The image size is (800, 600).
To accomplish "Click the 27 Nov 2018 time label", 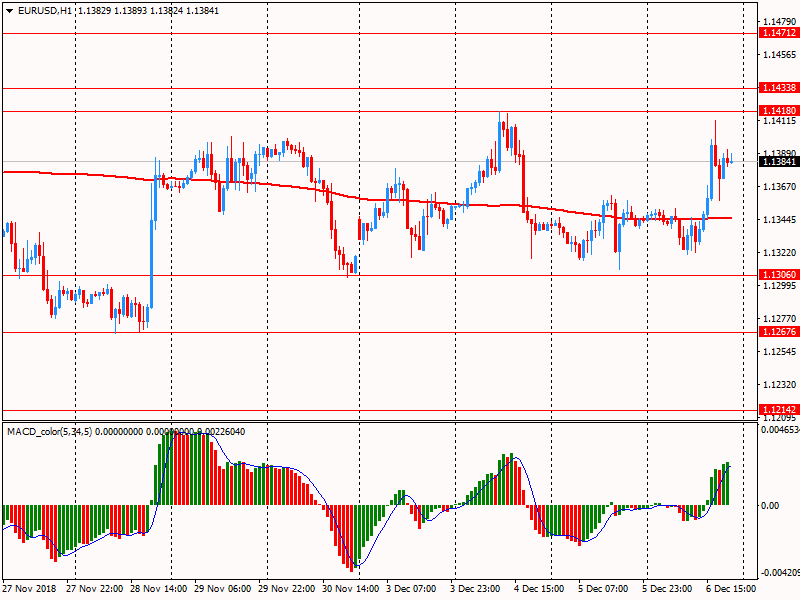I will pyautogui.click(x=30, y=589).
